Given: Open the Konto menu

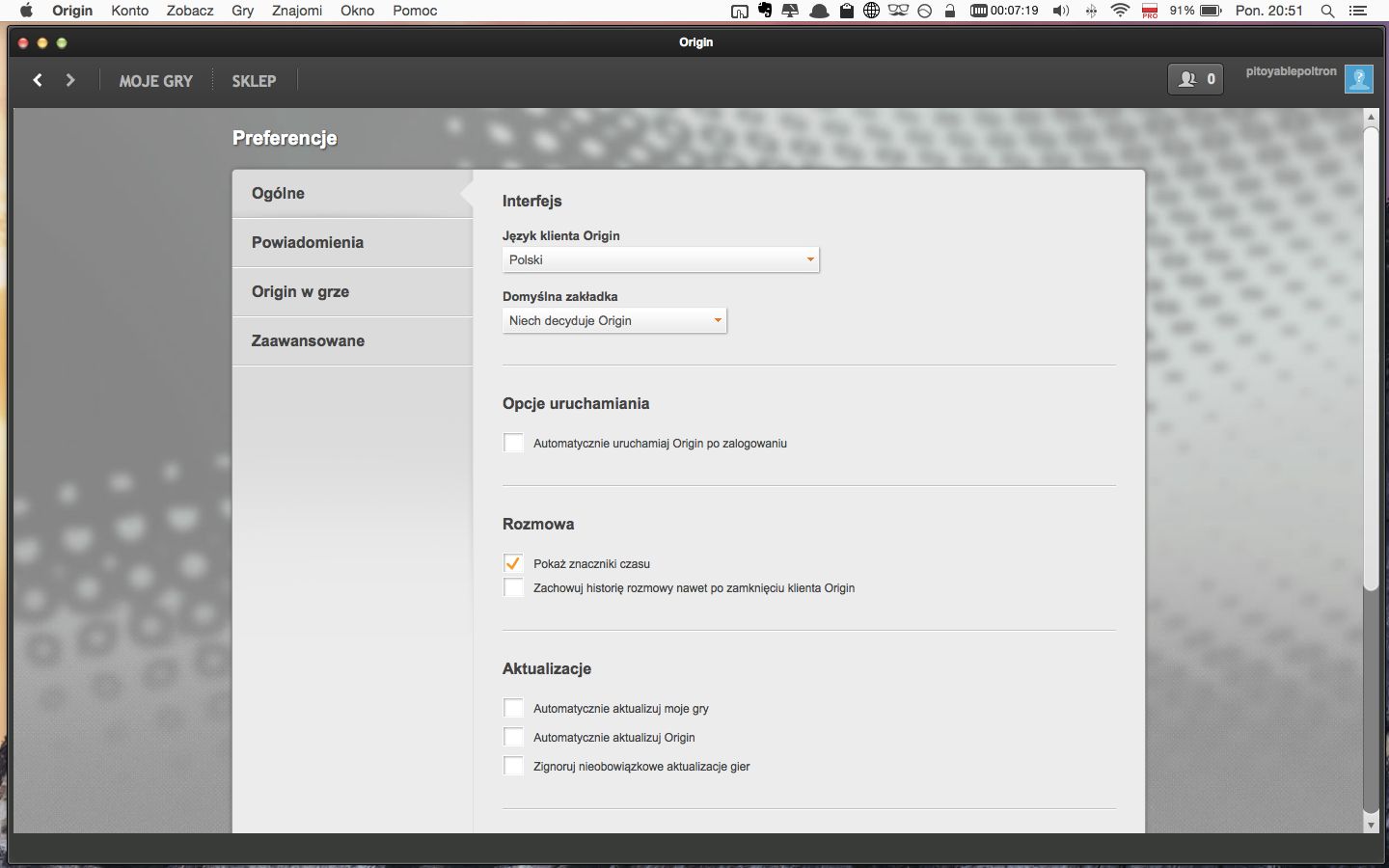Looking at the screenshot, I should (x=129, y=11).
